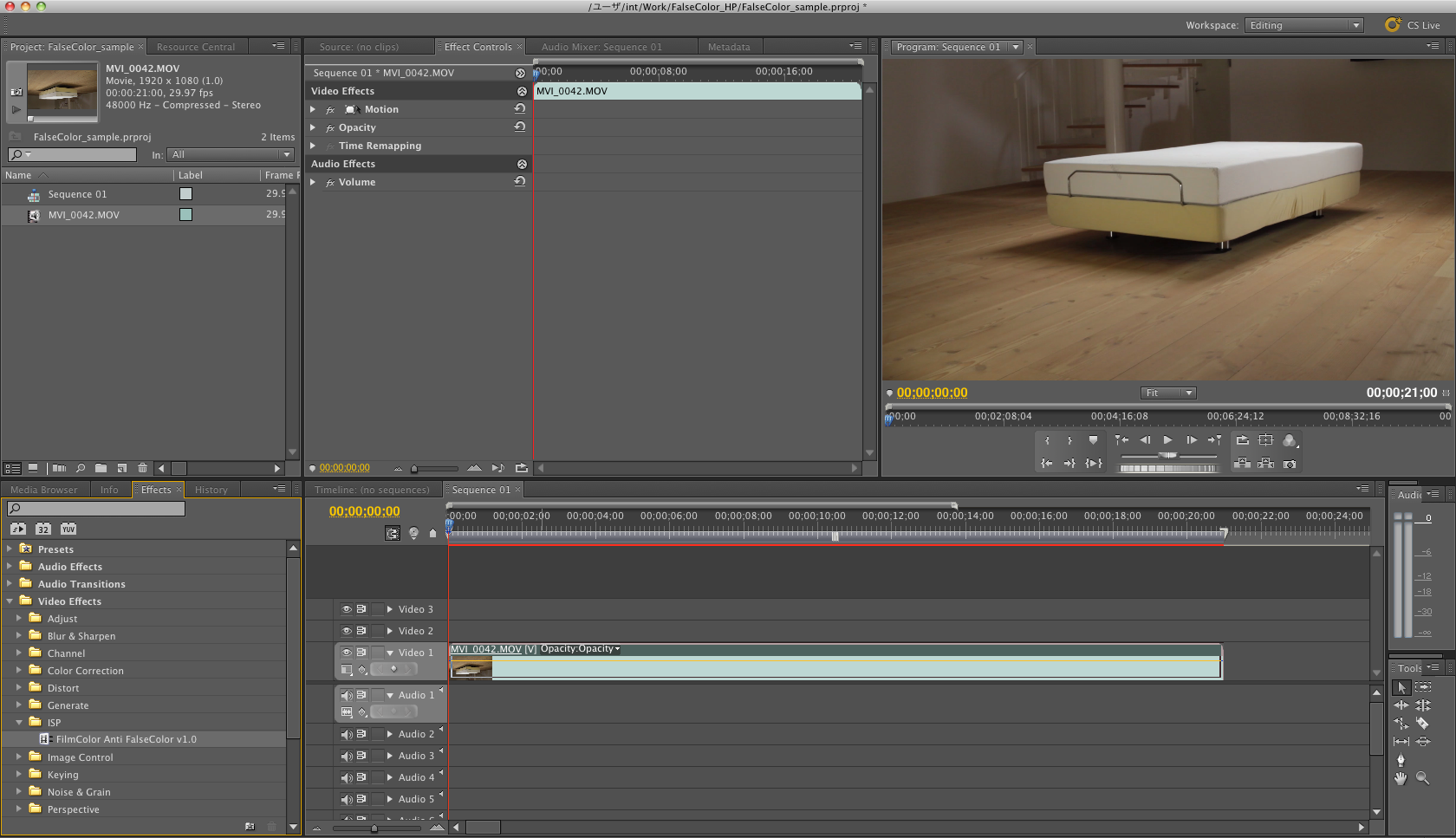Click the New Item icon in Project panel
This screenshot has height=838, width=1456.
122,468
